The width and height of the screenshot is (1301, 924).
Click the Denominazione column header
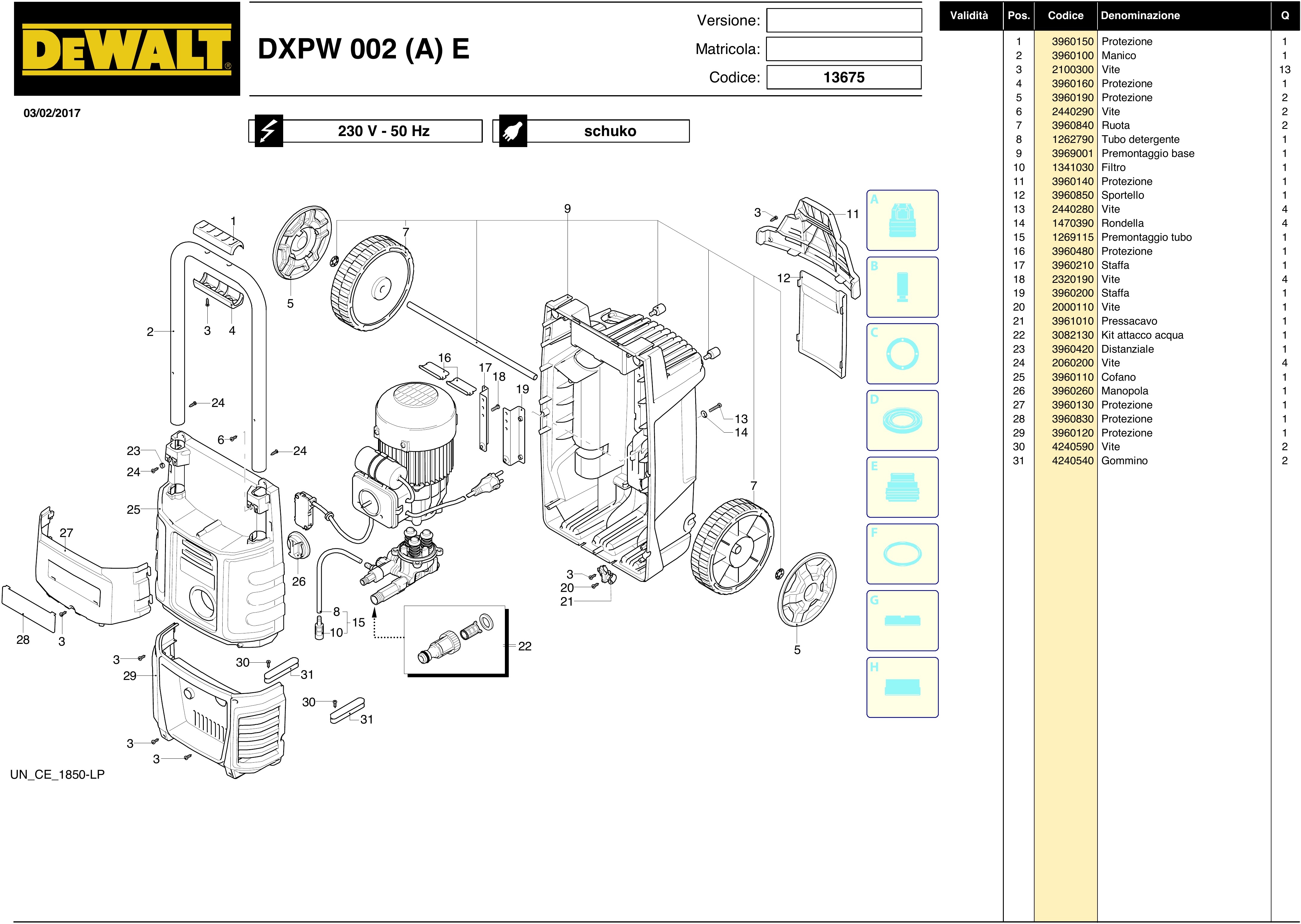point(1140,15)
